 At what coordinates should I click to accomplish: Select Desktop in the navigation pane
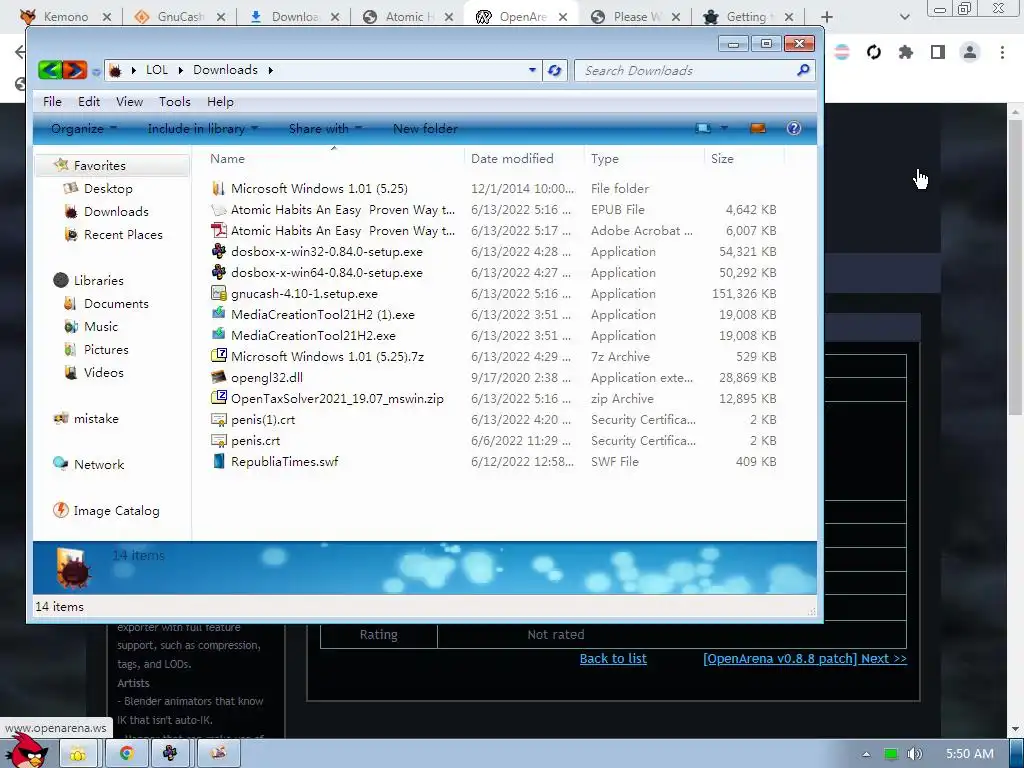(x=108, y=189)
